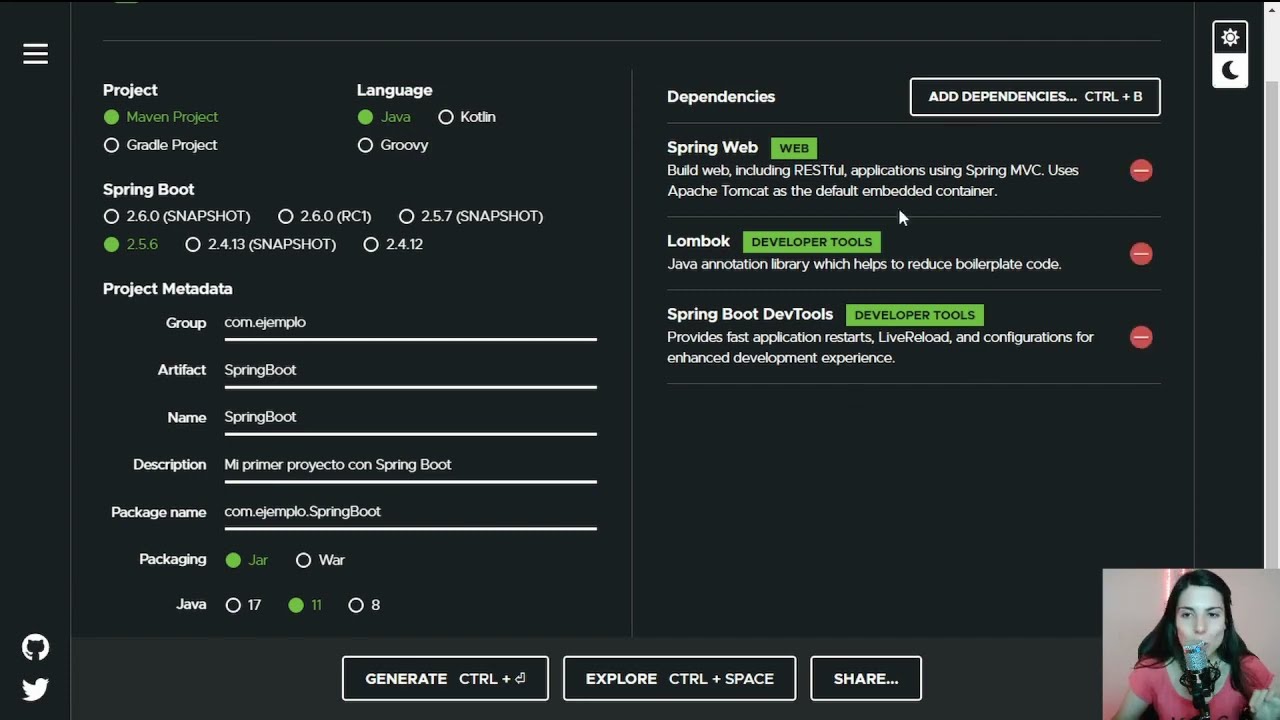Select War packaging
This screenshot has width=1280, height=720.
click(320, 560)
